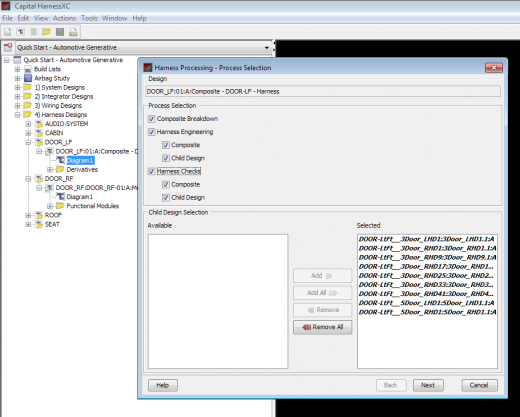The image size is (520, 417).
Task: Toggle Composite under Harness Engineering
Action: click(166, 145)
